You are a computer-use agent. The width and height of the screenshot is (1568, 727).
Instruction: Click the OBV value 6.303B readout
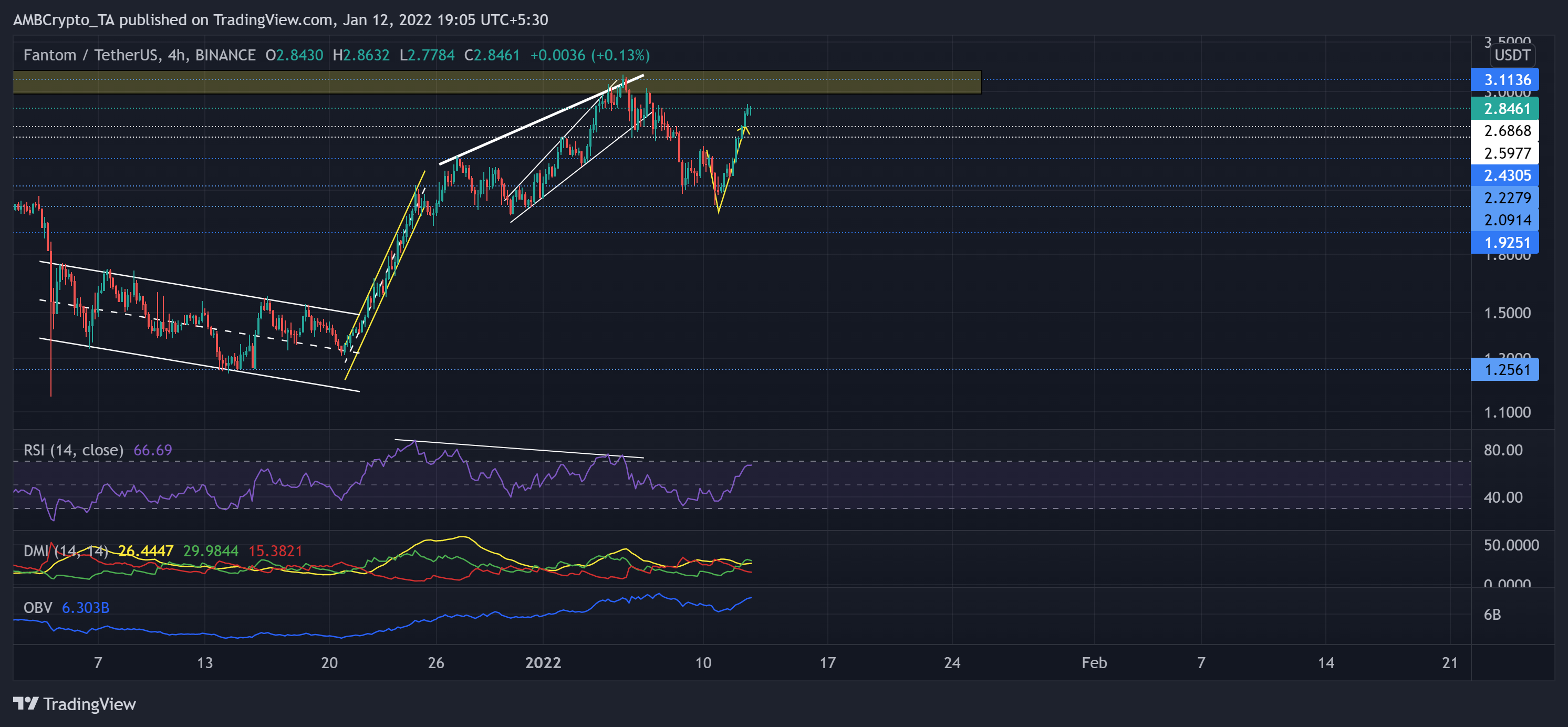pos(85,608)
